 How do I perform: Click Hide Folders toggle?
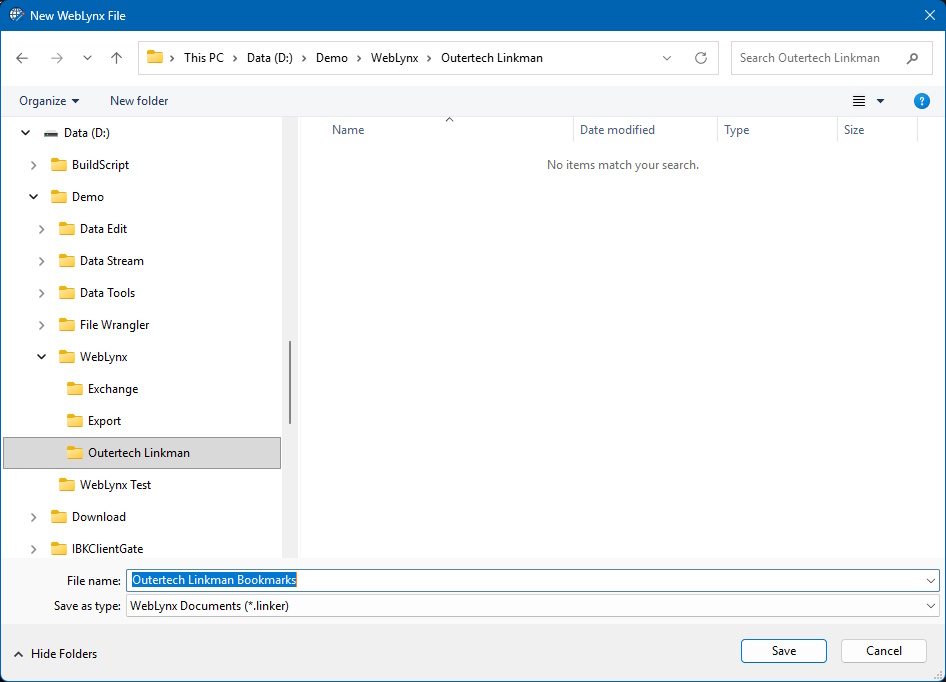(56, 654)
